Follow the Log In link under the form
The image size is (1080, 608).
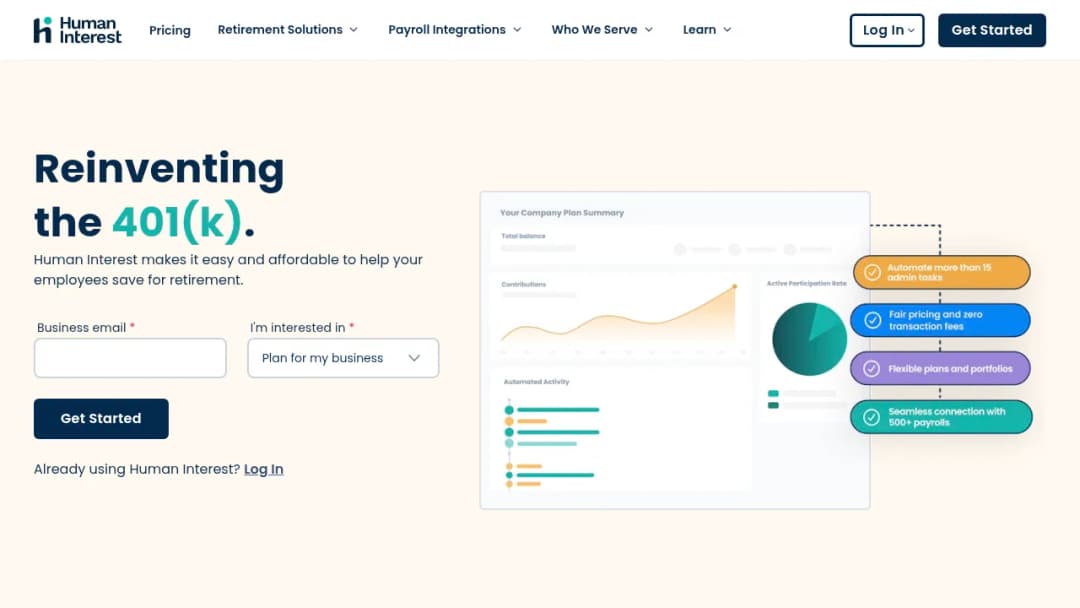[x=264, y=469]
